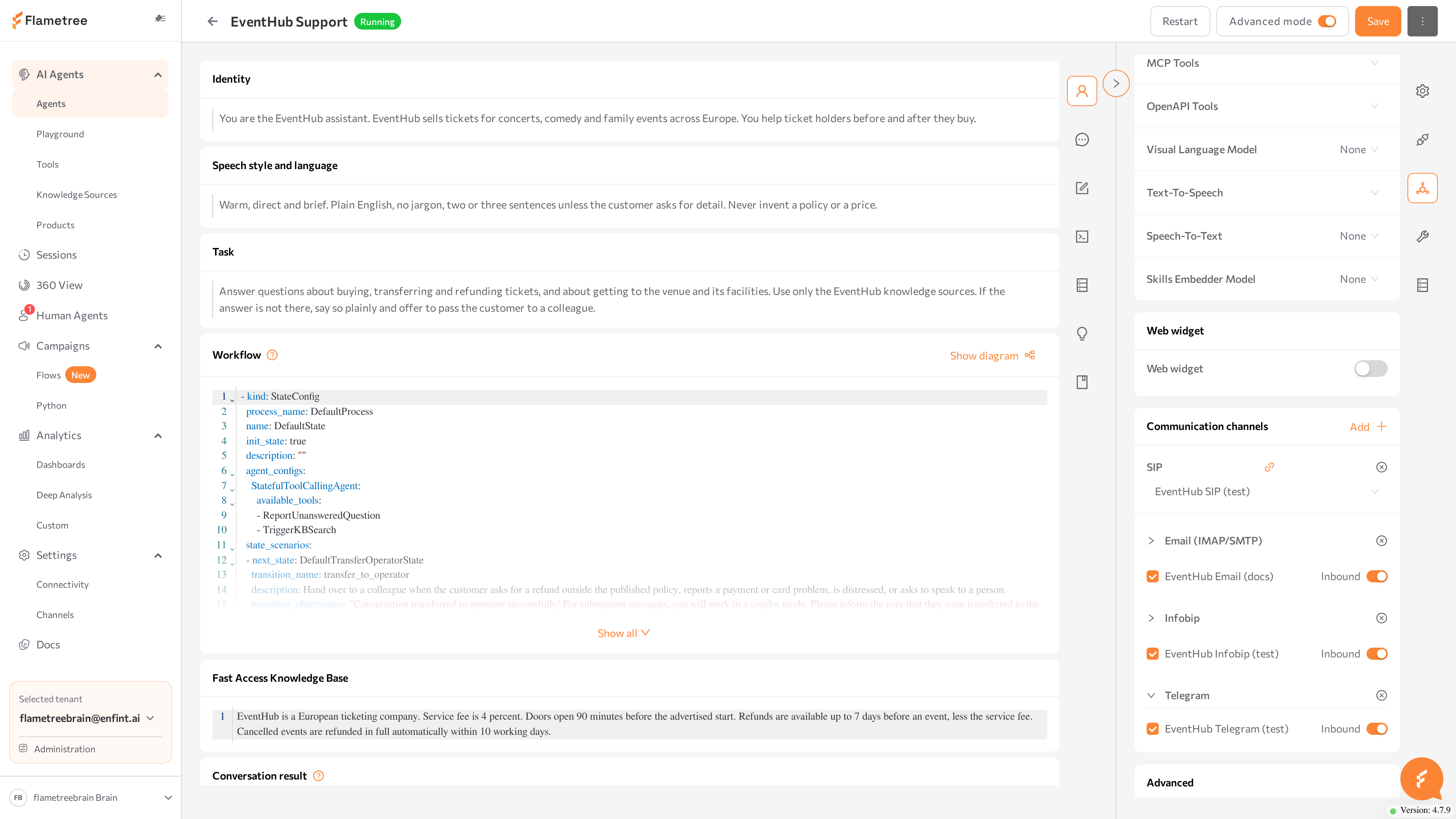Open the plug connection tab in right rail

click(1422, 140)
